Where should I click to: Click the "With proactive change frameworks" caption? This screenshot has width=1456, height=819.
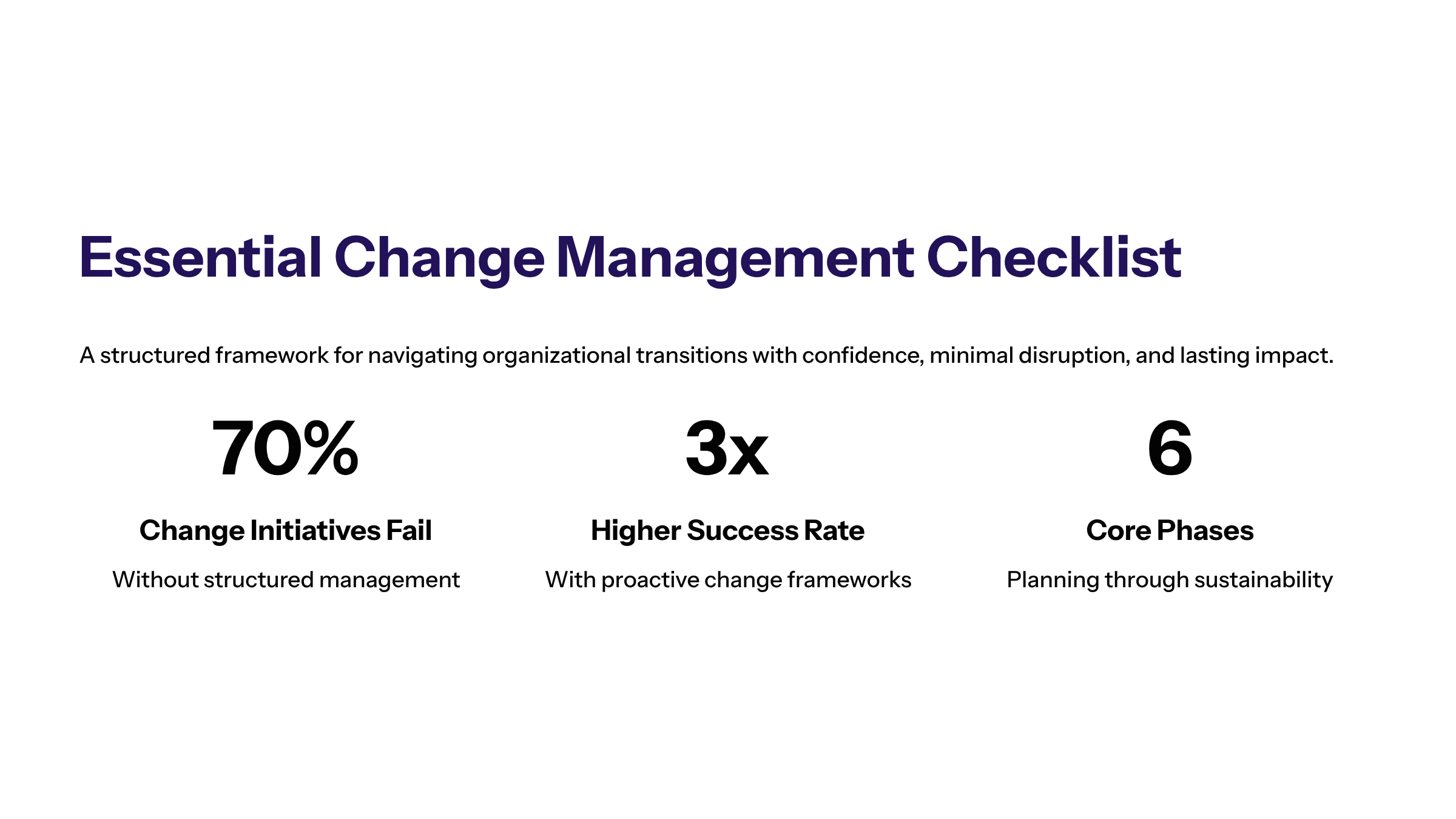pyautogui.click(x=728, y=580)
